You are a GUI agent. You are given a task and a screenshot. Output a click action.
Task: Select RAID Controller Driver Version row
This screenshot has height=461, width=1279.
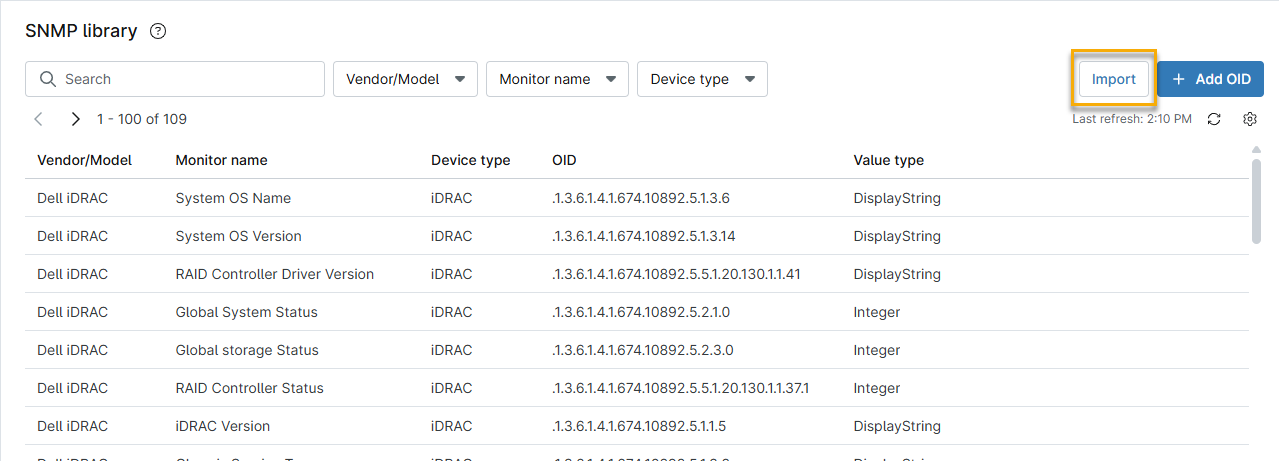click(637, 274)
